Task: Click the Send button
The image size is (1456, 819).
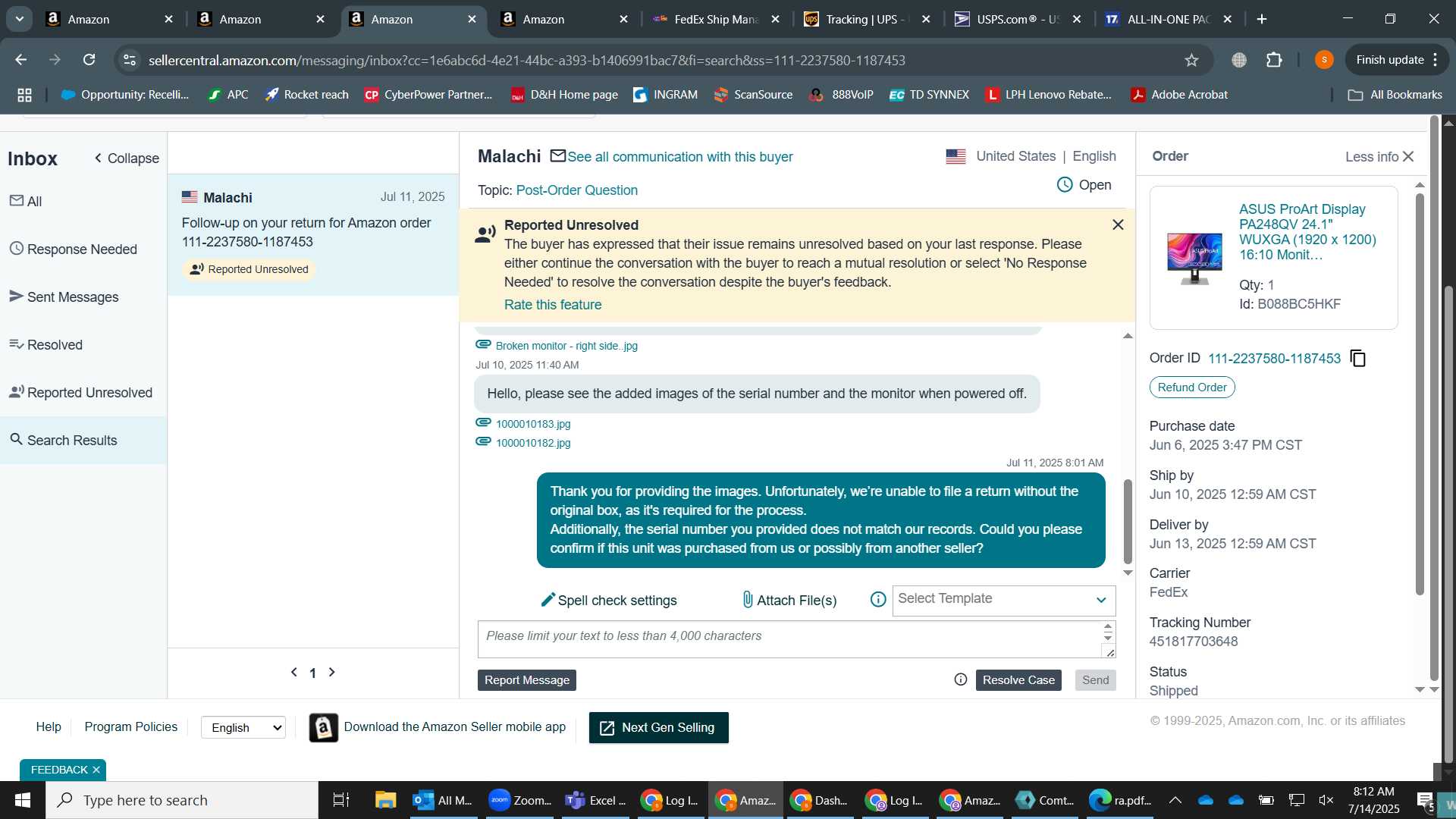Action: coord(1095,680)
